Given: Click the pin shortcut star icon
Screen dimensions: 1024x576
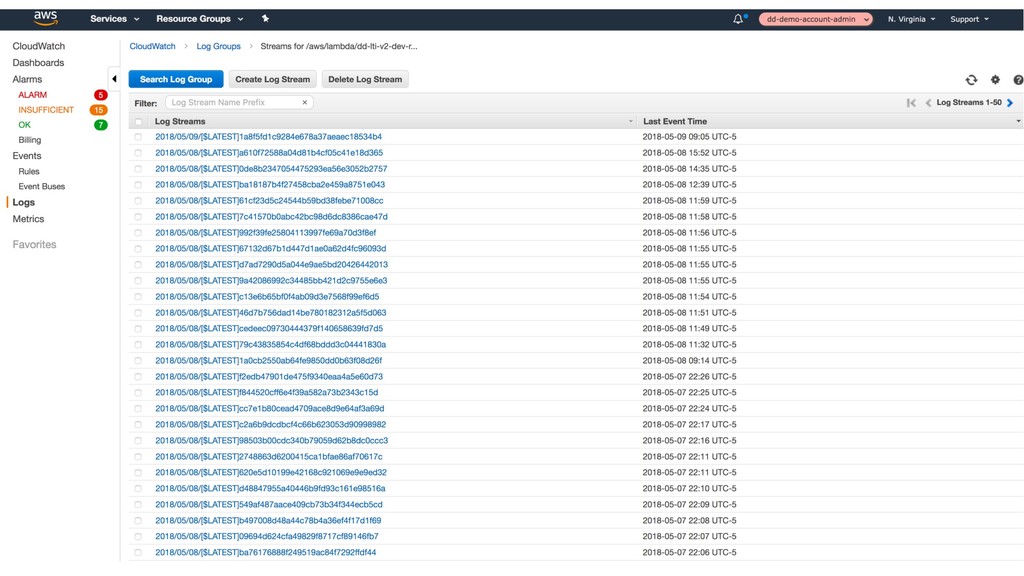Looking at the screenshot, I should point(265,18).
